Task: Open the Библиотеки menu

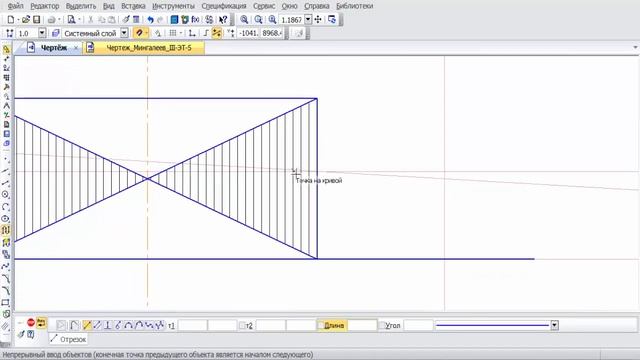Action: tap(355, 6)
